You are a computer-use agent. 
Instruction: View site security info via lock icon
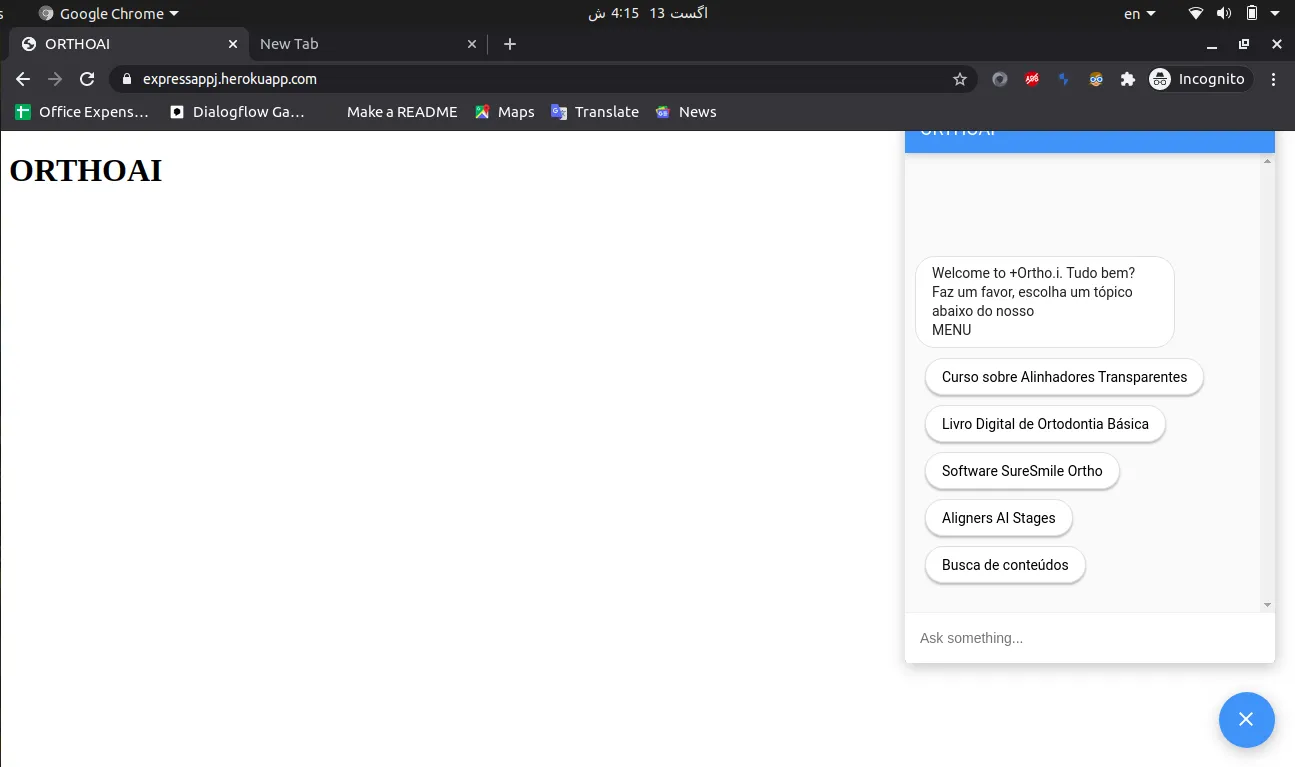coord(126,79)
